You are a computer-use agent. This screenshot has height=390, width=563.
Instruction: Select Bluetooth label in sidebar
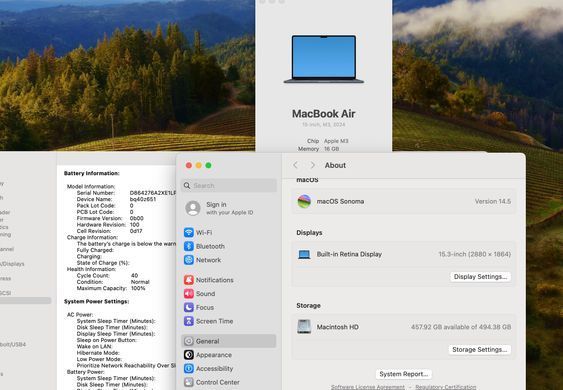pyautogui.click(x=210, y=246)
